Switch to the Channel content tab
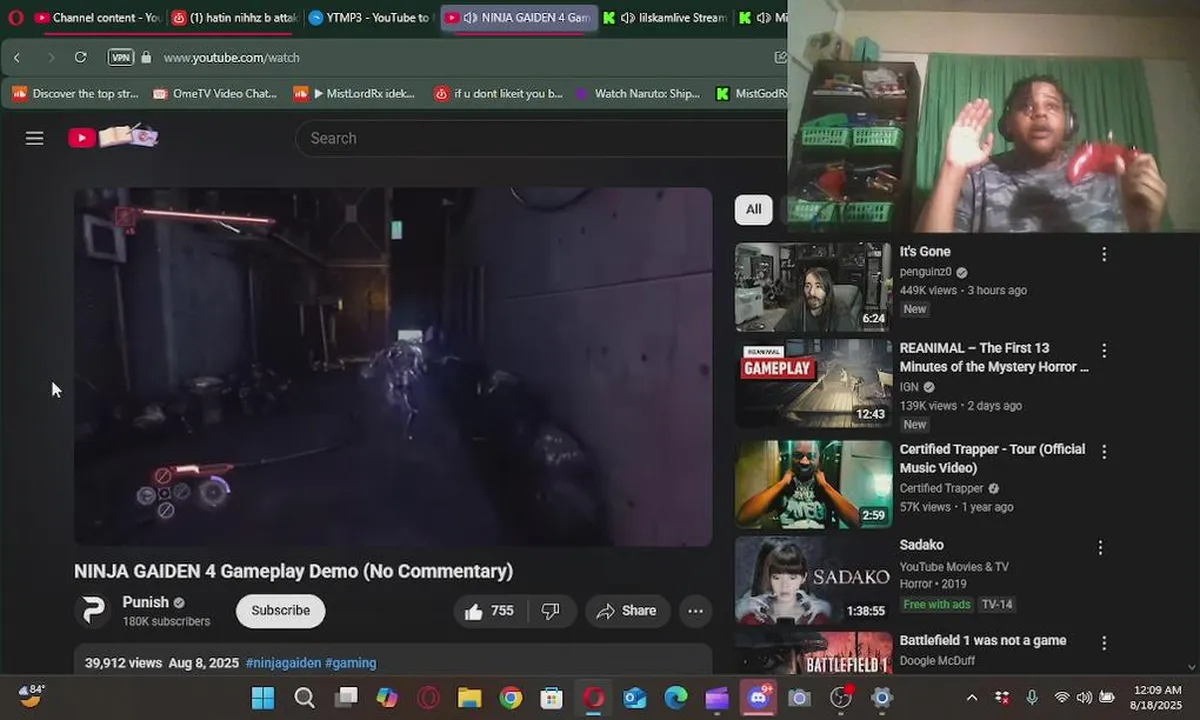This screenshot has width=1200, height=720. click(x=98, y=18)
